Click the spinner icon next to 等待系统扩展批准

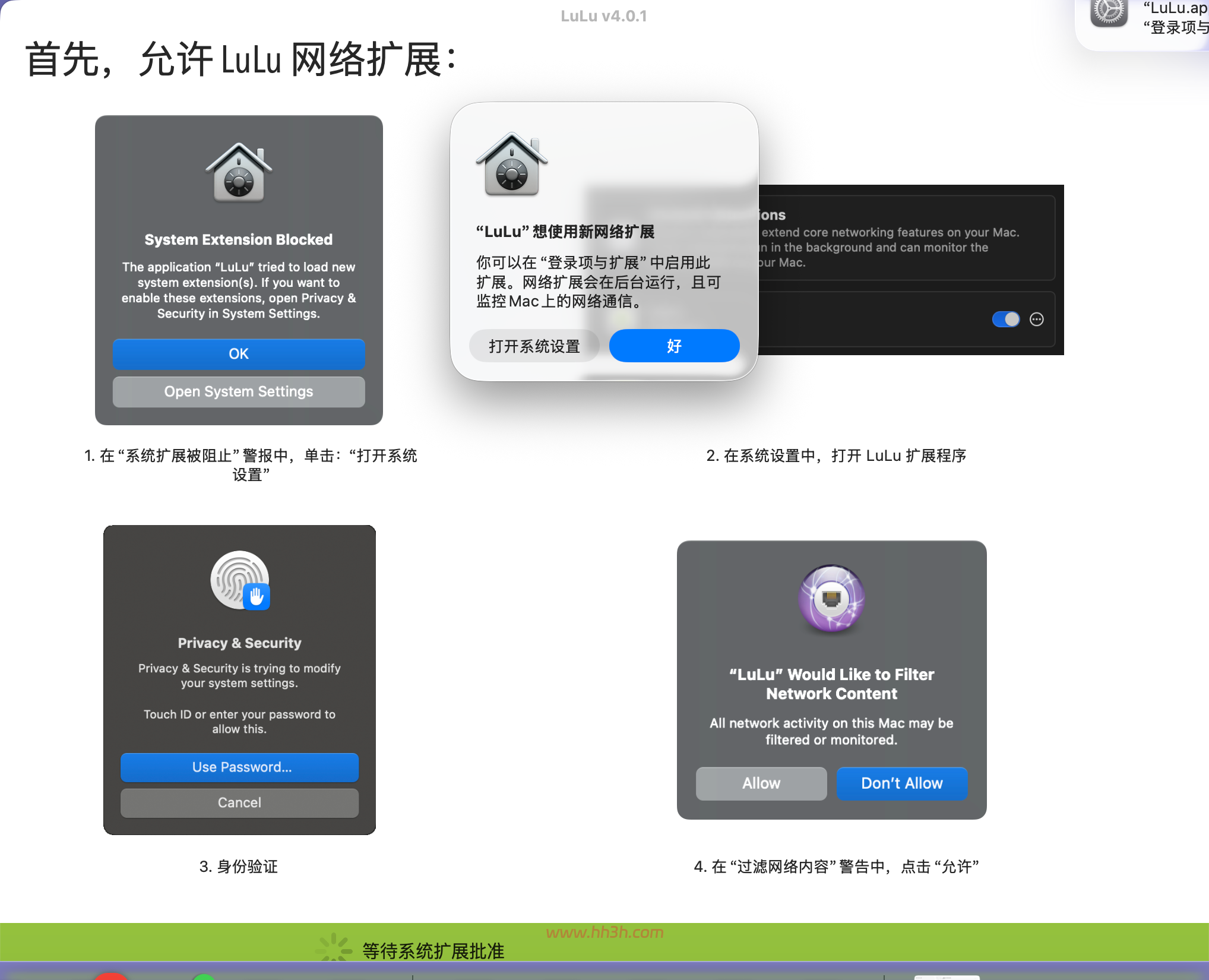(334, 947)
